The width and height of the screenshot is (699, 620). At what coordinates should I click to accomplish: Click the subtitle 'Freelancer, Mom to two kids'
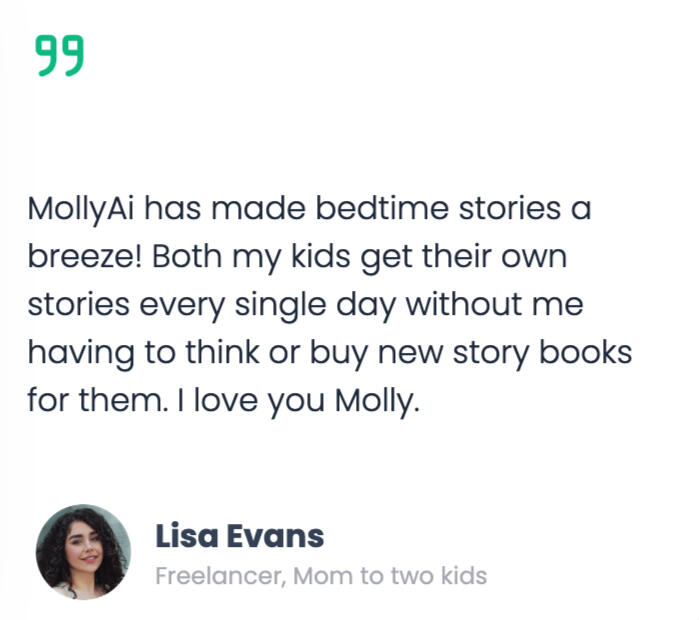tap(321, 575)
